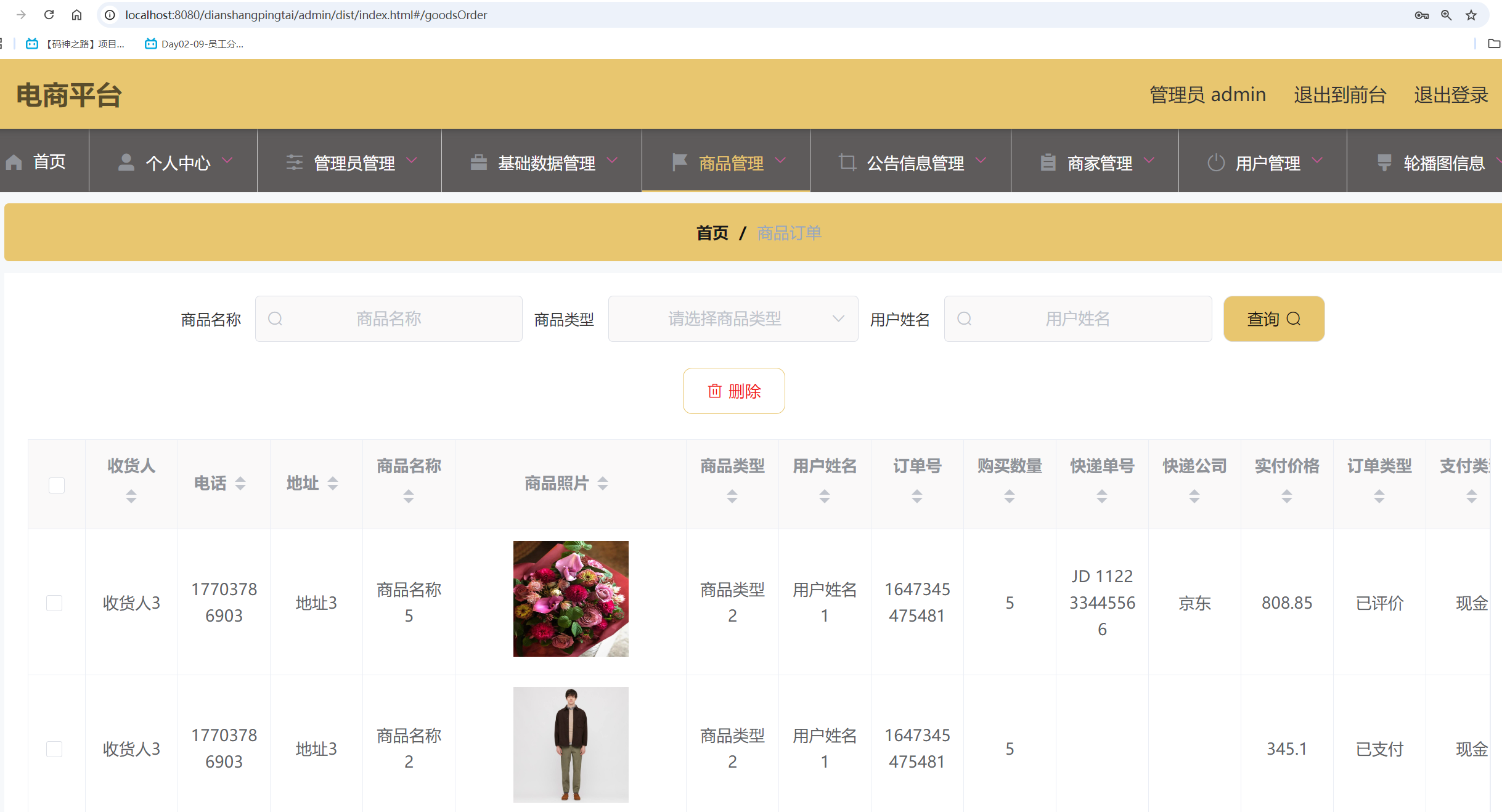Viewport: 1502px width, 812px height.
Task: Switch to the 轮播图信息 menu item
Action: tap(1443, 162)
